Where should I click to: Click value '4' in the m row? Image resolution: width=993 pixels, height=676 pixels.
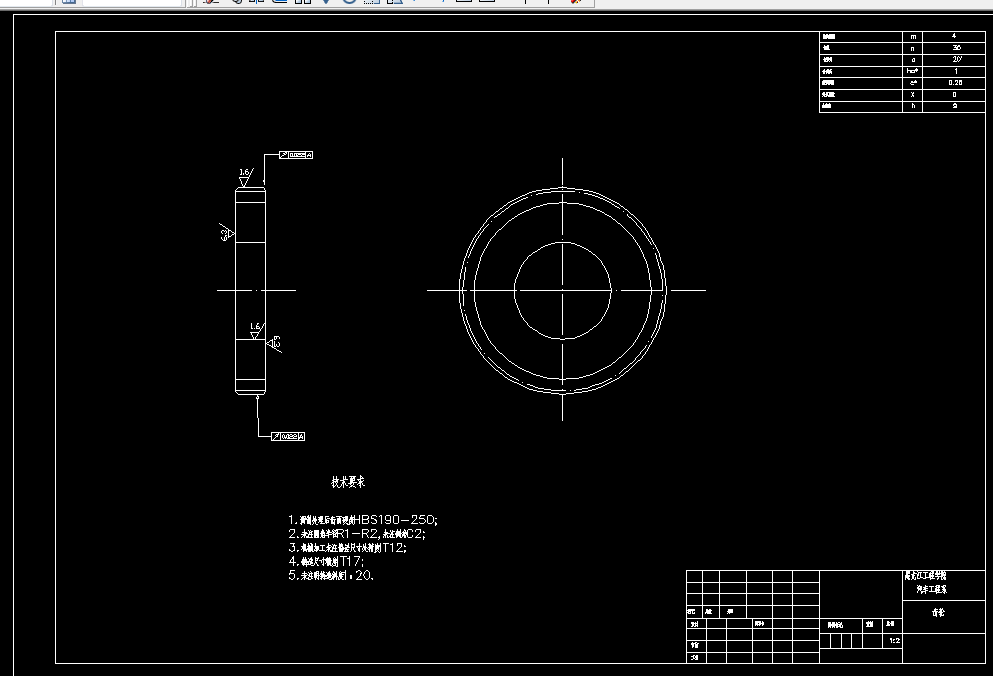tap(954, 37)
